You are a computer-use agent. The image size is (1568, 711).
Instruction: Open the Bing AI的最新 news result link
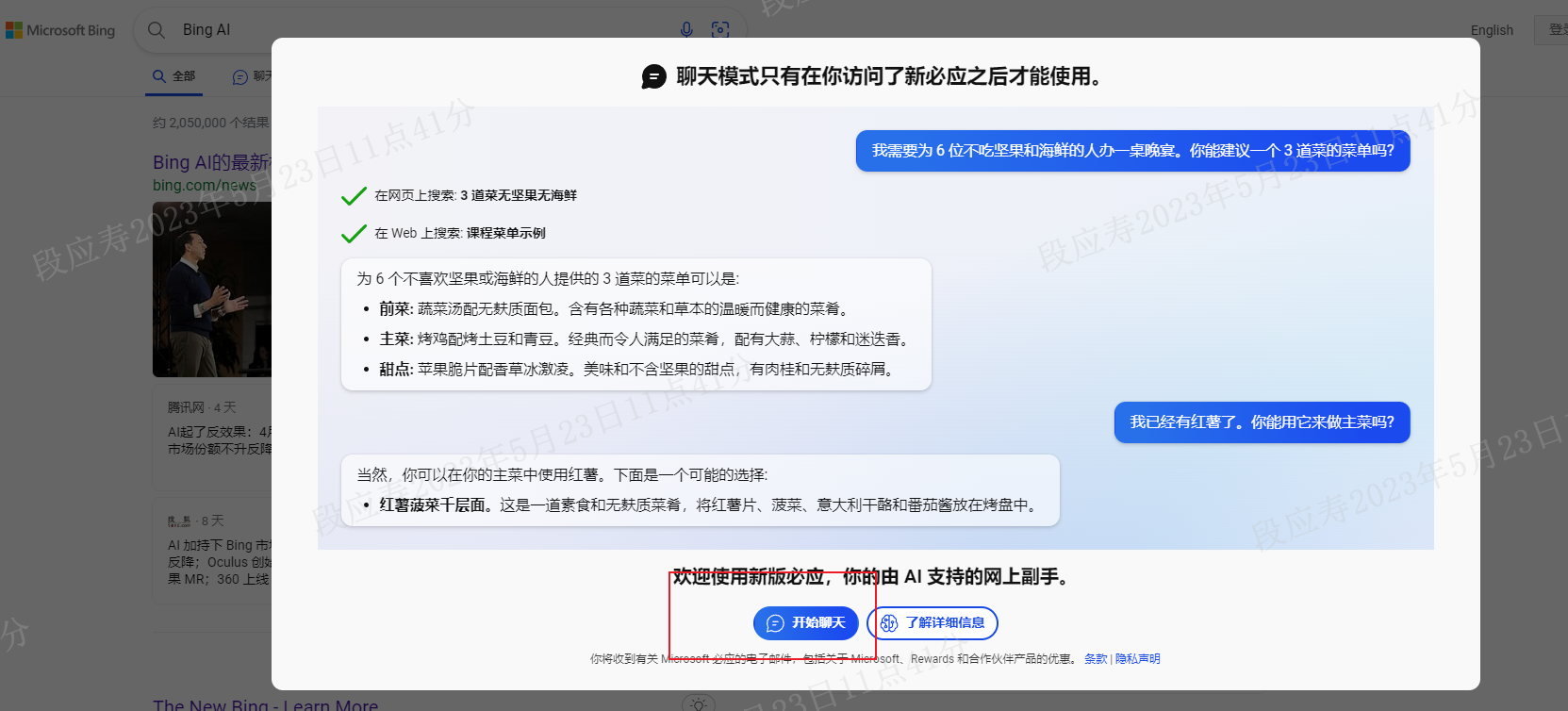[x=212, y=162]
